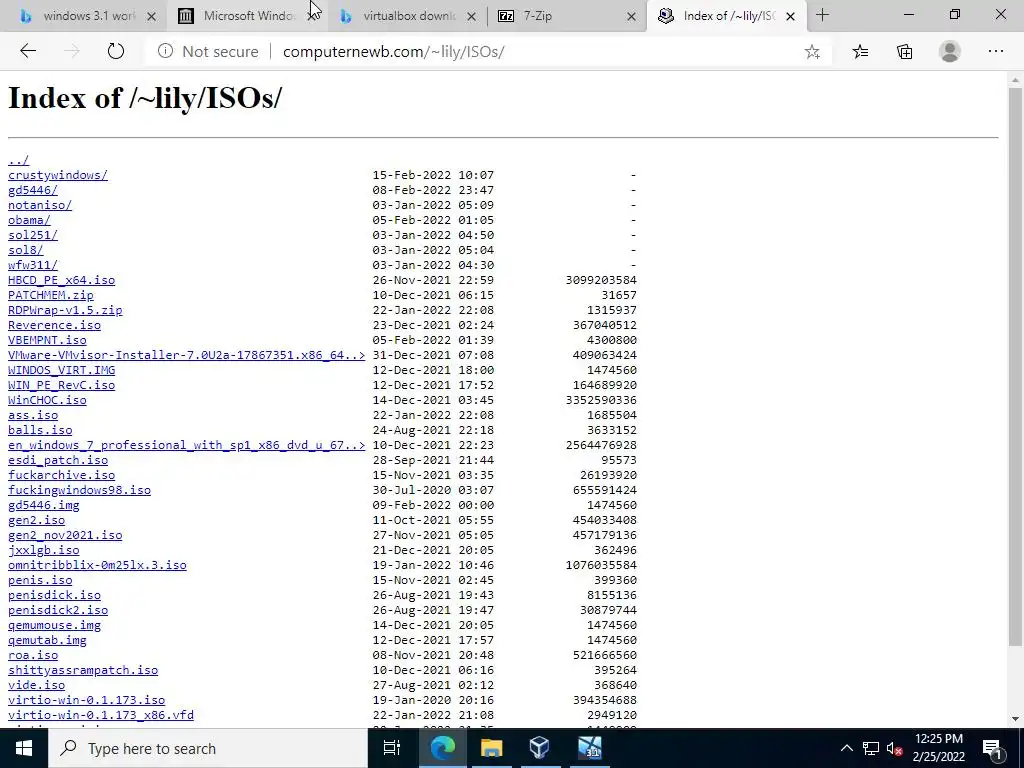Download virtio-win-0.1.173.iso
This screenshot has height=768, width=1024.
86,701
